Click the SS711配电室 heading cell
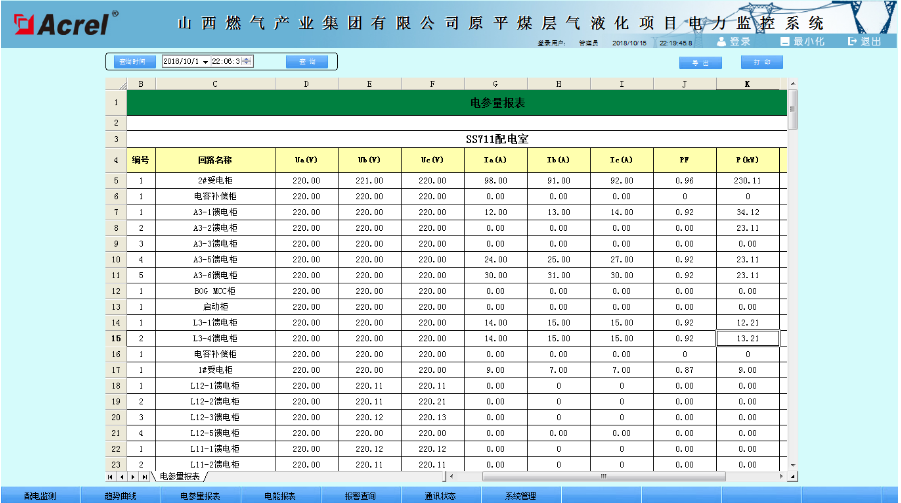This screenshot has height=503, width=901. pyautogui.click(x=457, y=139)
